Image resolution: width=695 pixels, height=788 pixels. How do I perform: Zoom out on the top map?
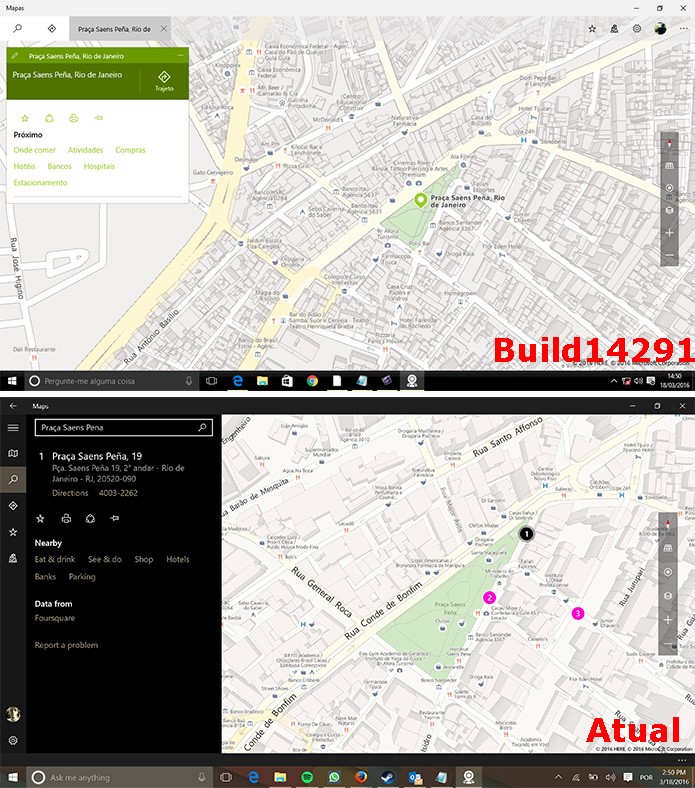[x=669, y=255]
